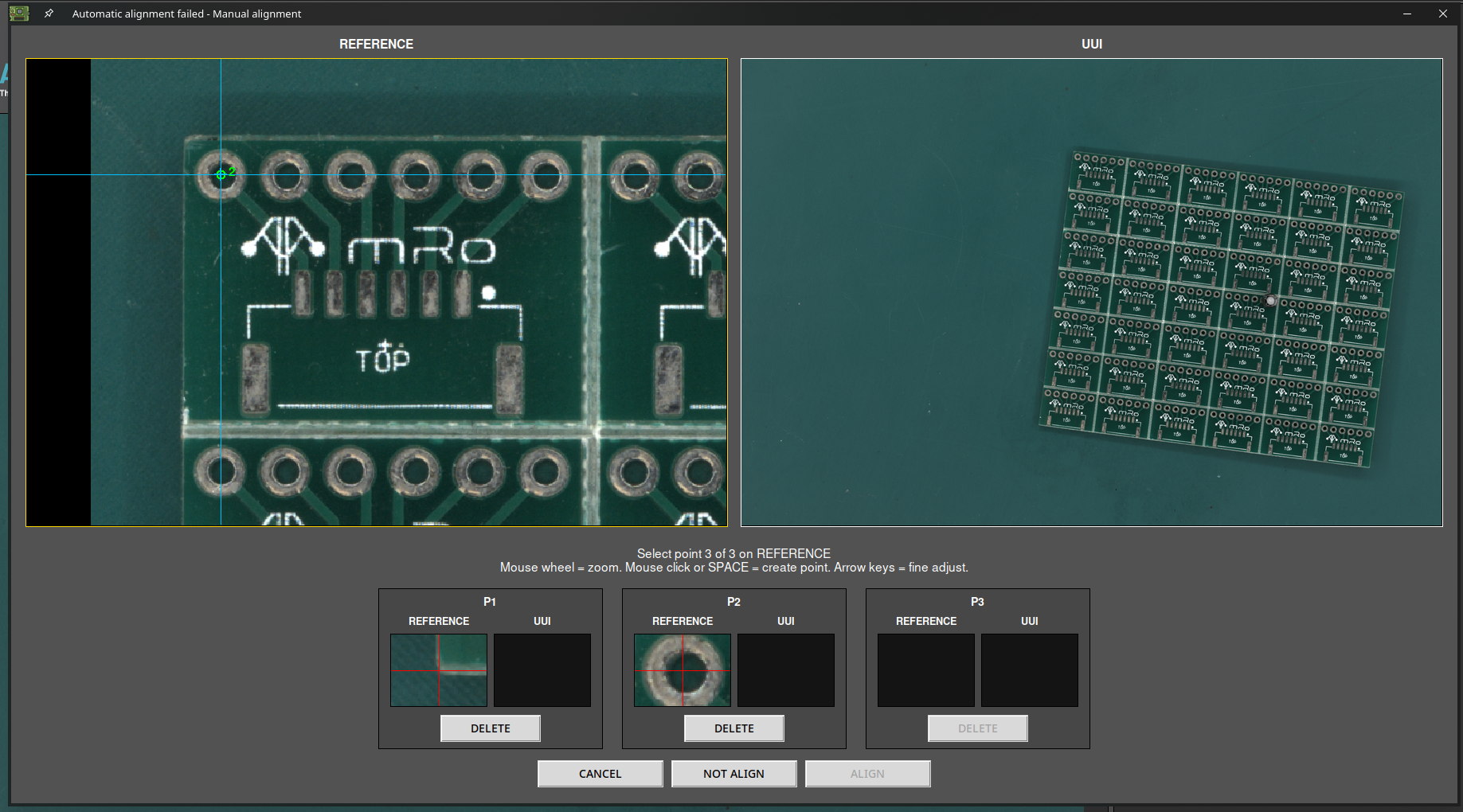Click the CANCEL button
1463x812 pixels.
coord(600,774)
